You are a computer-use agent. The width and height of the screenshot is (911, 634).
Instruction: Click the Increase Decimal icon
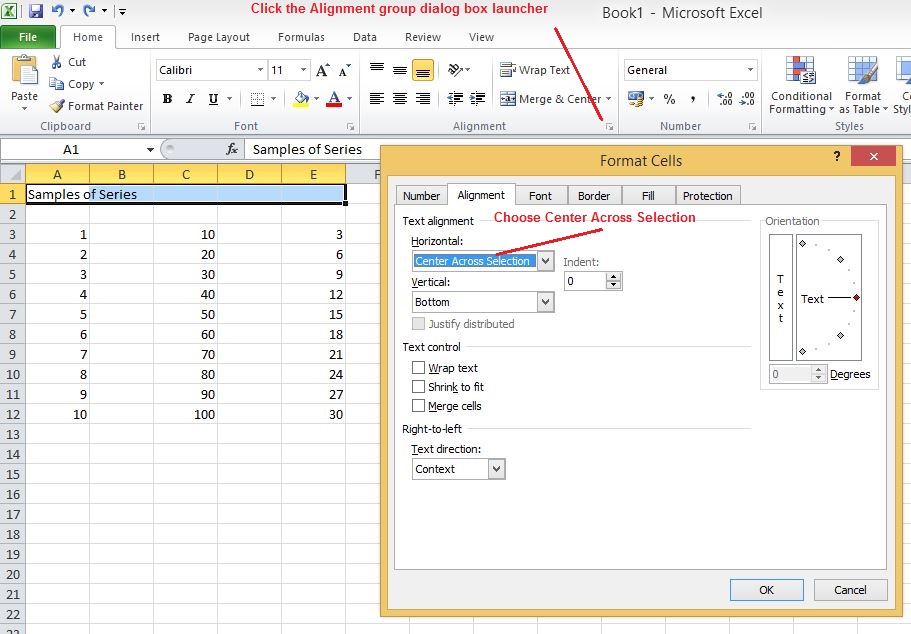(x=724, y=99)
